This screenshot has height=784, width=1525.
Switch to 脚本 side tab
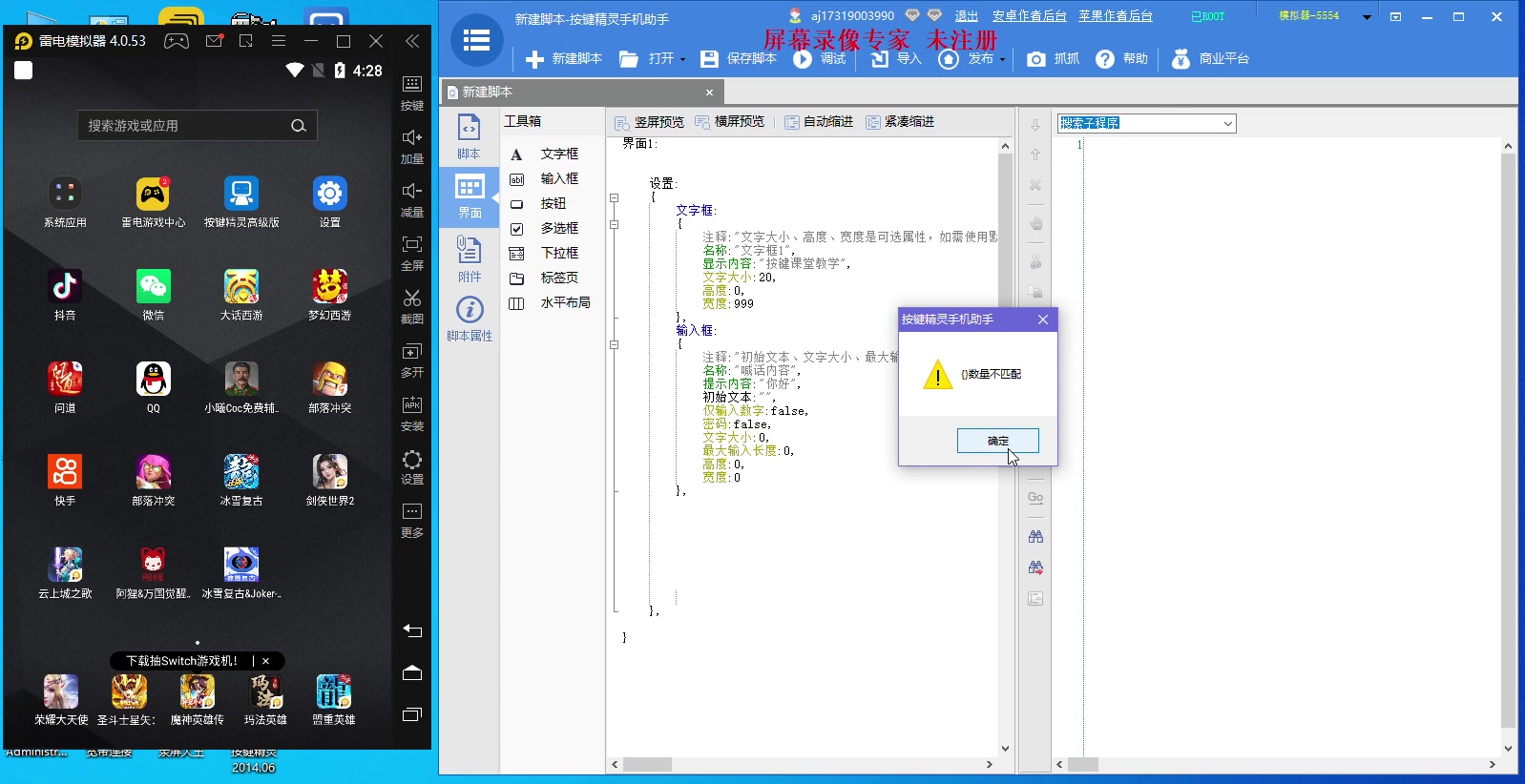click(x=469, y=137)
